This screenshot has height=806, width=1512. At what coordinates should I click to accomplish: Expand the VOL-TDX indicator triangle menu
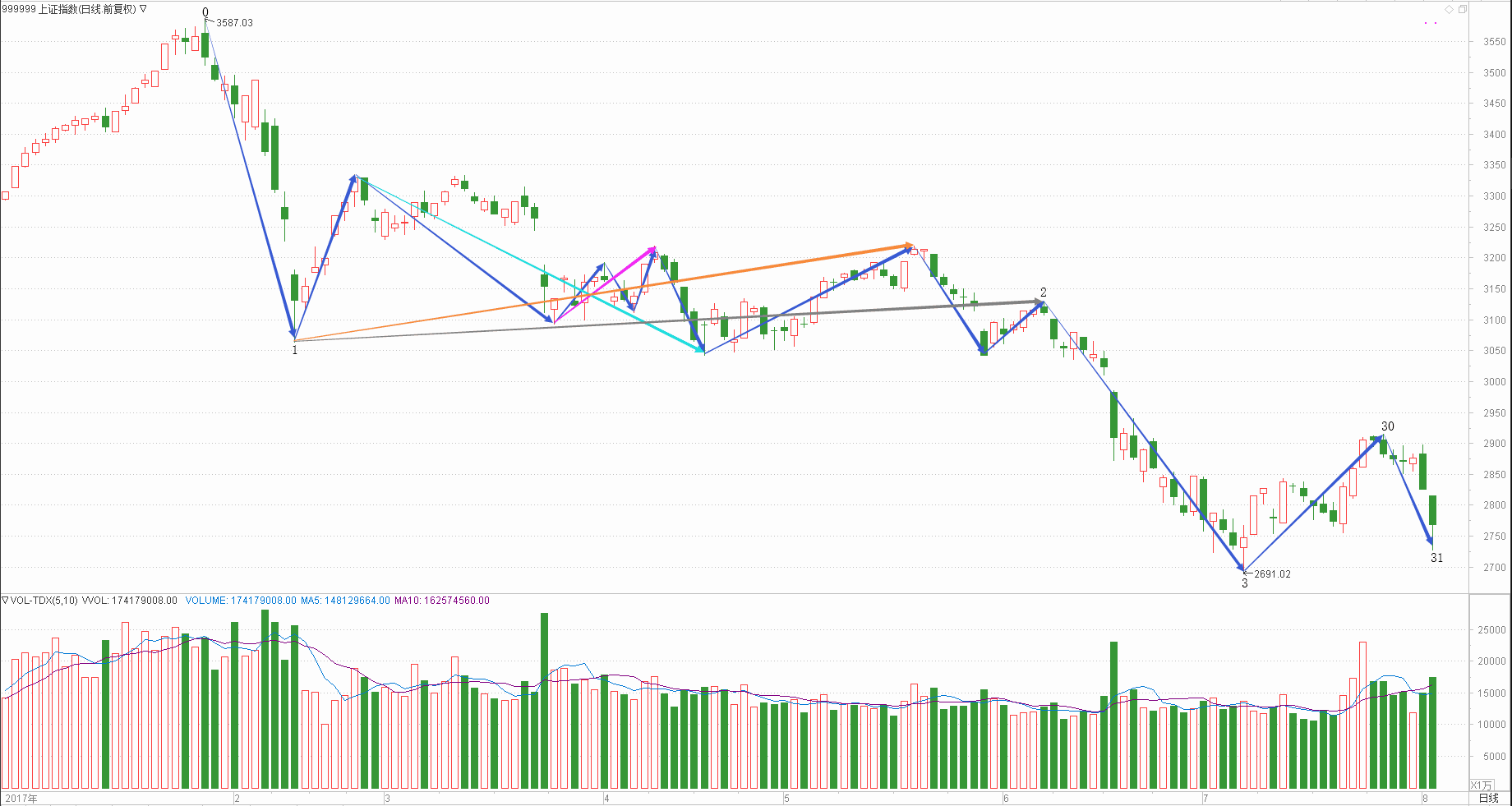tap(5, 601)
